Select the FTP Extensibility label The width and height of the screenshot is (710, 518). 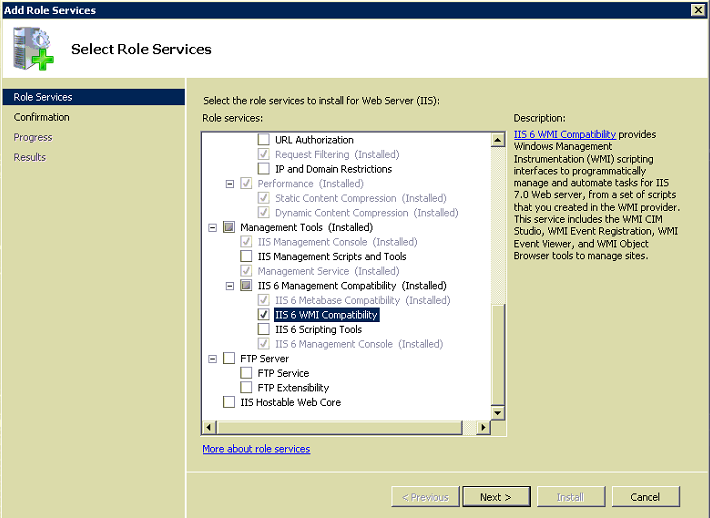click(x=293, y=388)
